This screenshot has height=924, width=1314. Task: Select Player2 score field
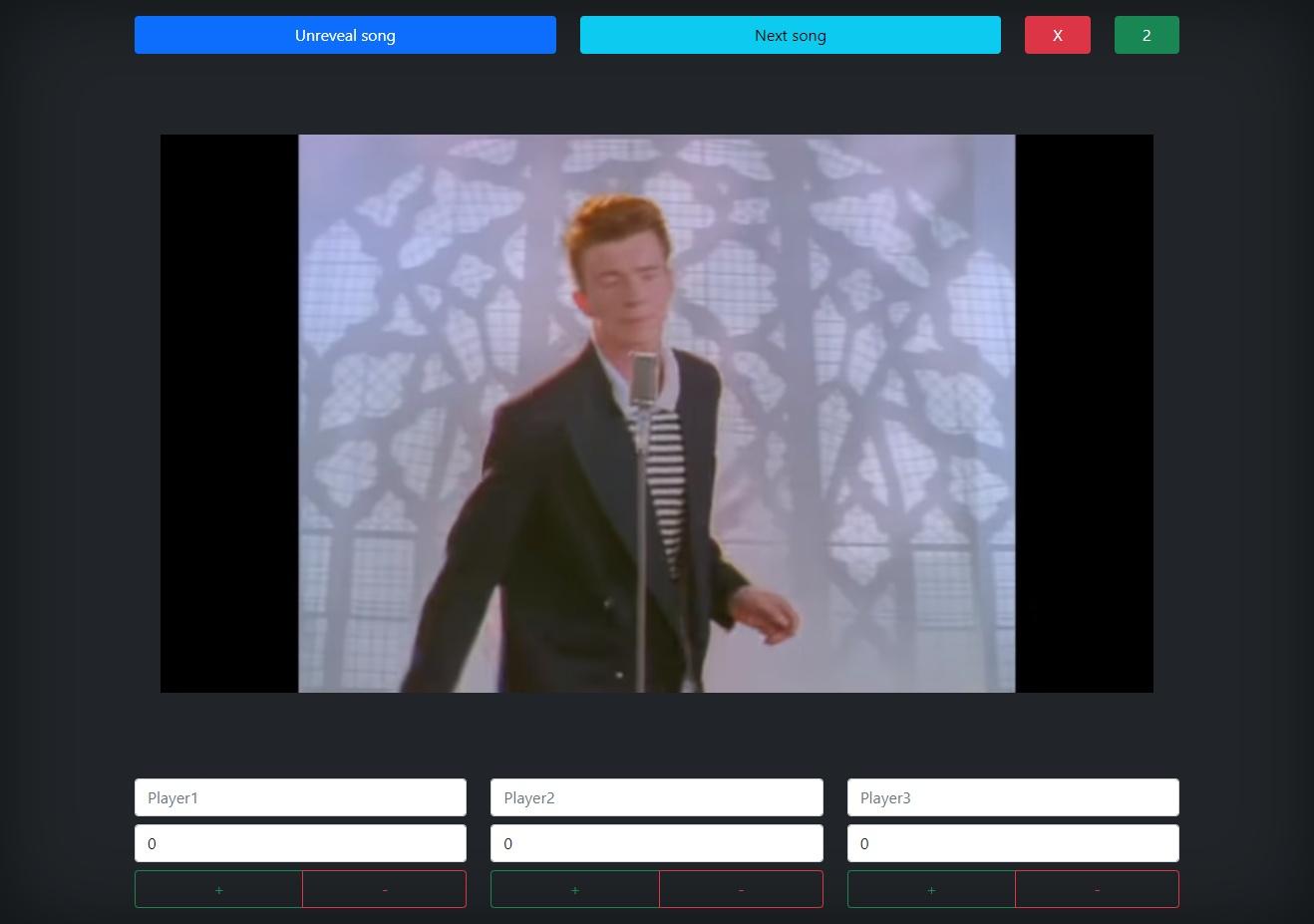pyautogui.click(x=657, y=843)
